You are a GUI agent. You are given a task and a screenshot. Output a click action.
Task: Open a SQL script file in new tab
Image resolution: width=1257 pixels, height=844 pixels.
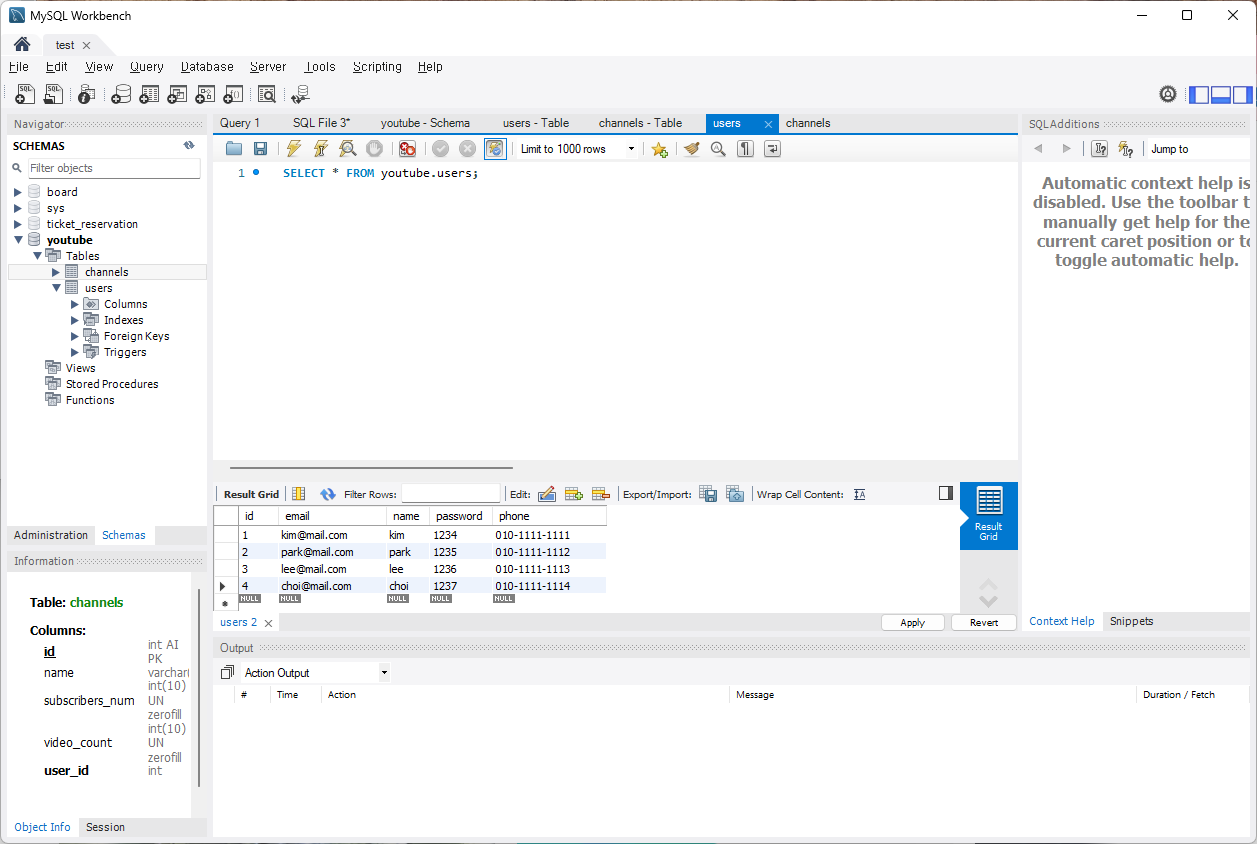(x=54, y=94)
